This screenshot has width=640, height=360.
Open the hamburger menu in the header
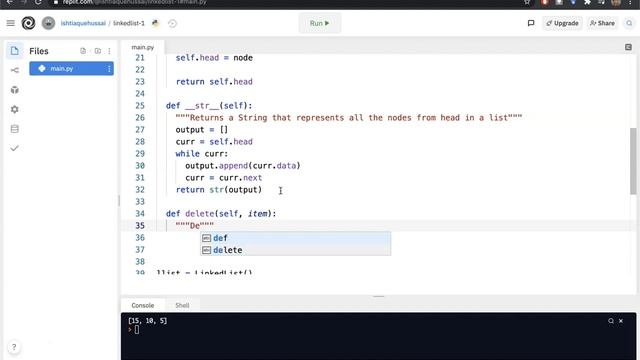(11, 23)
